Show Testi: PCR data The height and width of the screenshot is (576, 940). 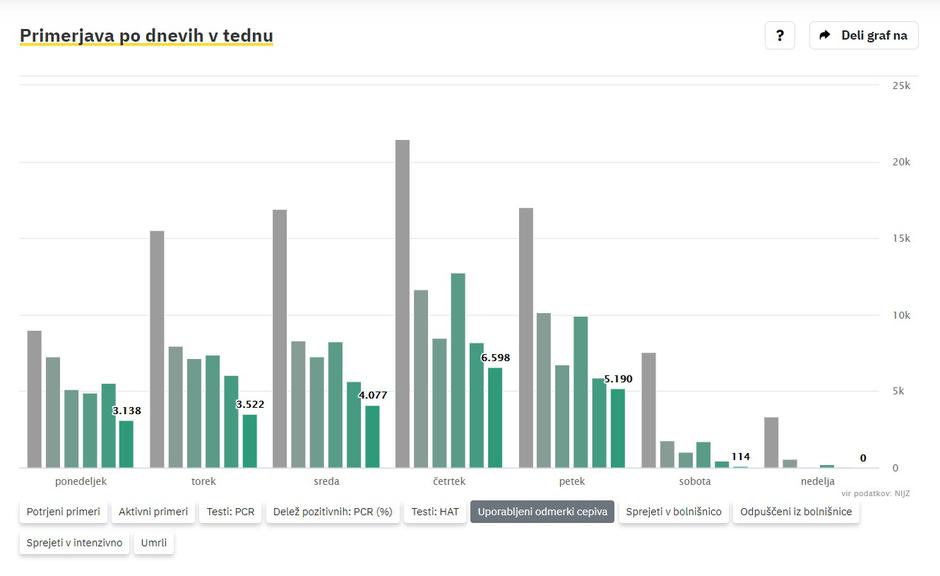[230, 512]
